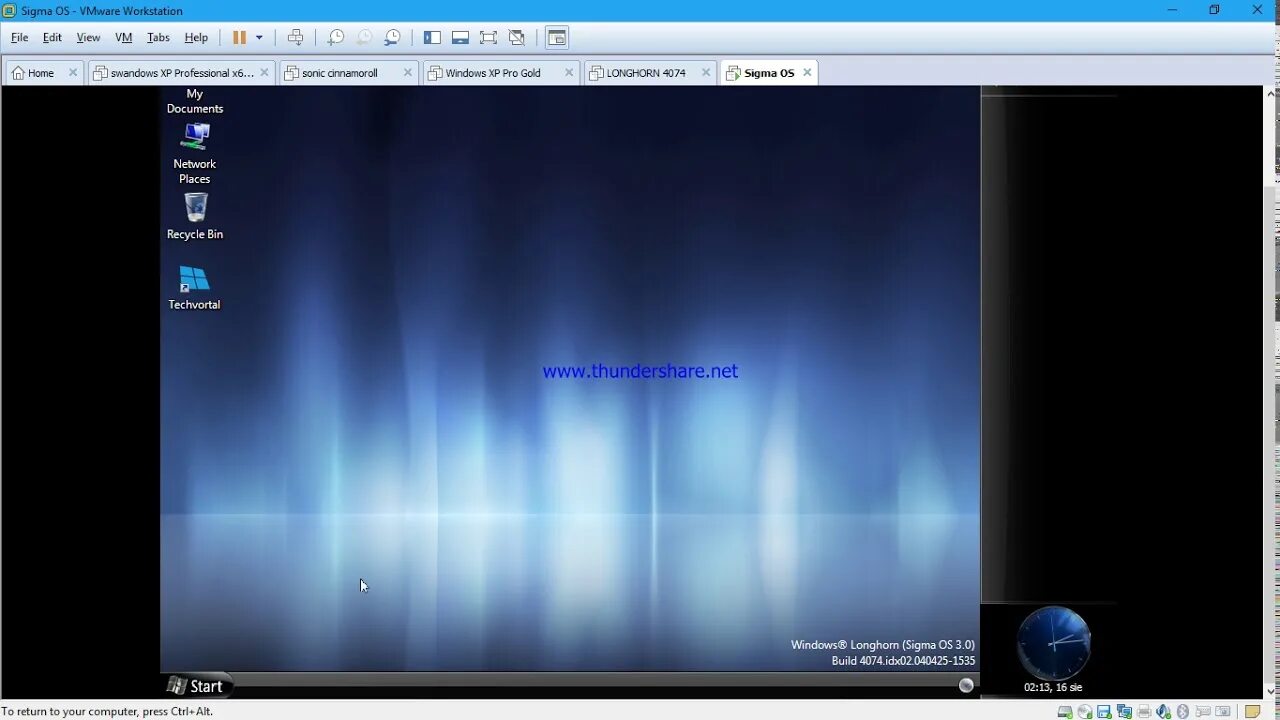Viewport: 1280px width, 720px height.
Task: Click the USB device status icon
Action: [x=1203, y=711]
